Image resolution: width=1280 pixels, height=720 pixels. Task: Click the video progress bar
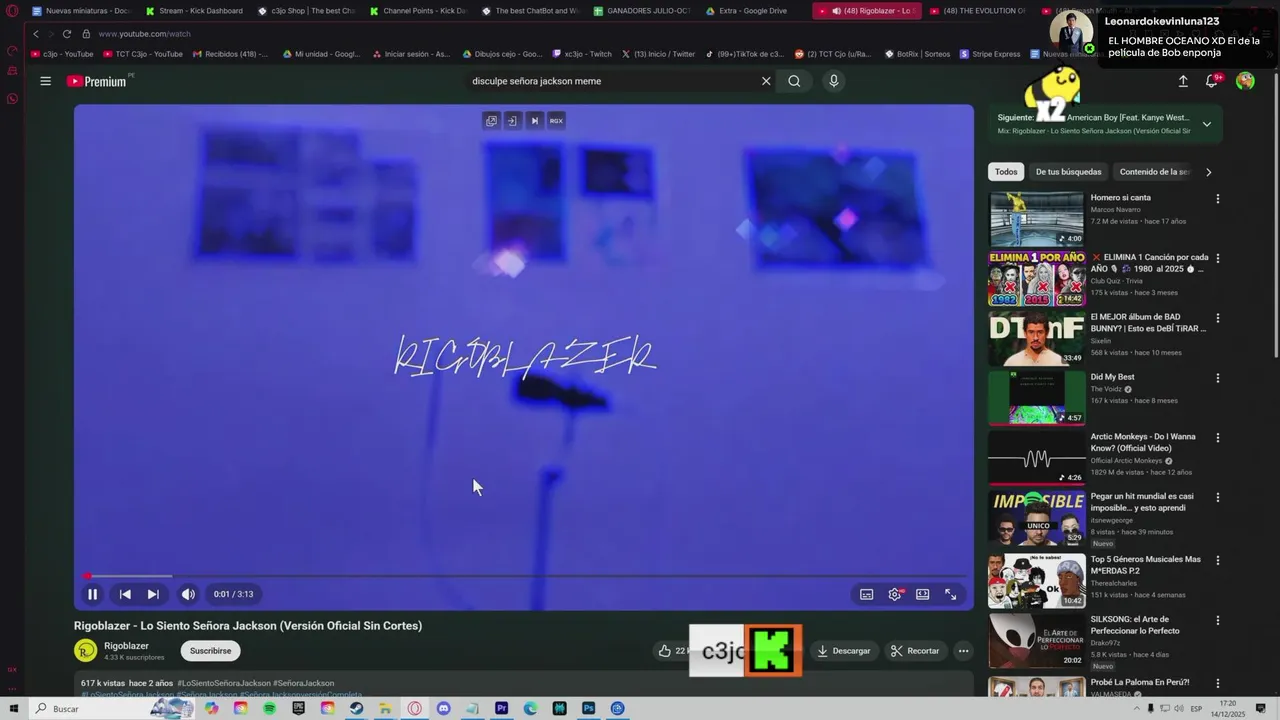(x=524, y=576)
